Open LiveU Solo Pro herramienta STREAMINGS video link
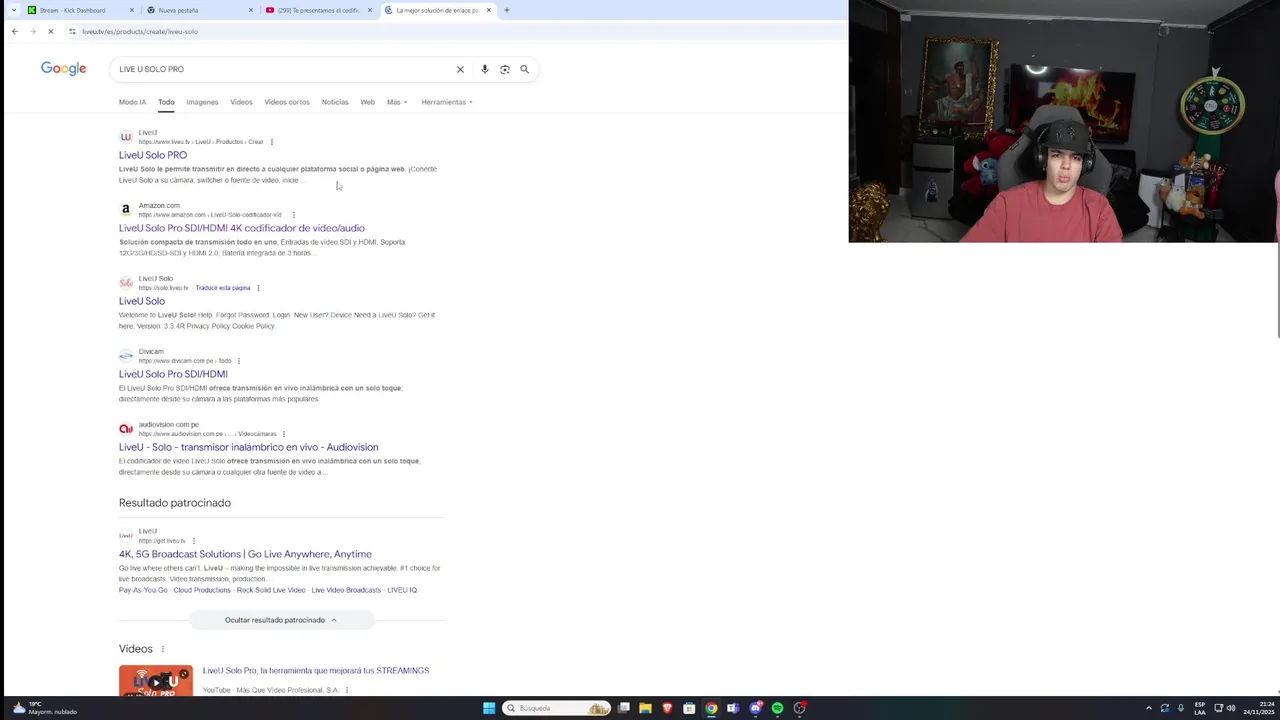Image resolution: width=1280 pixels, height=720 pixels. coord(316,670)
